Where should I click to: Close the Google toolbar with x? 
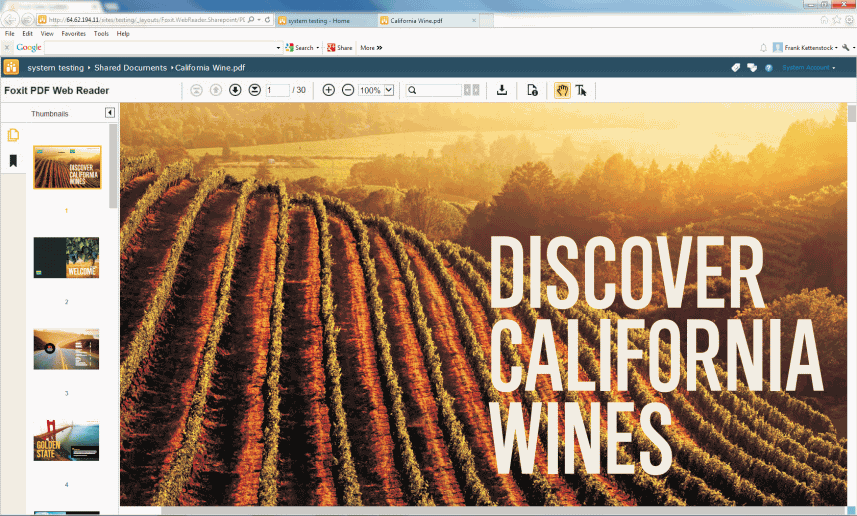click(x=7, y=48)
